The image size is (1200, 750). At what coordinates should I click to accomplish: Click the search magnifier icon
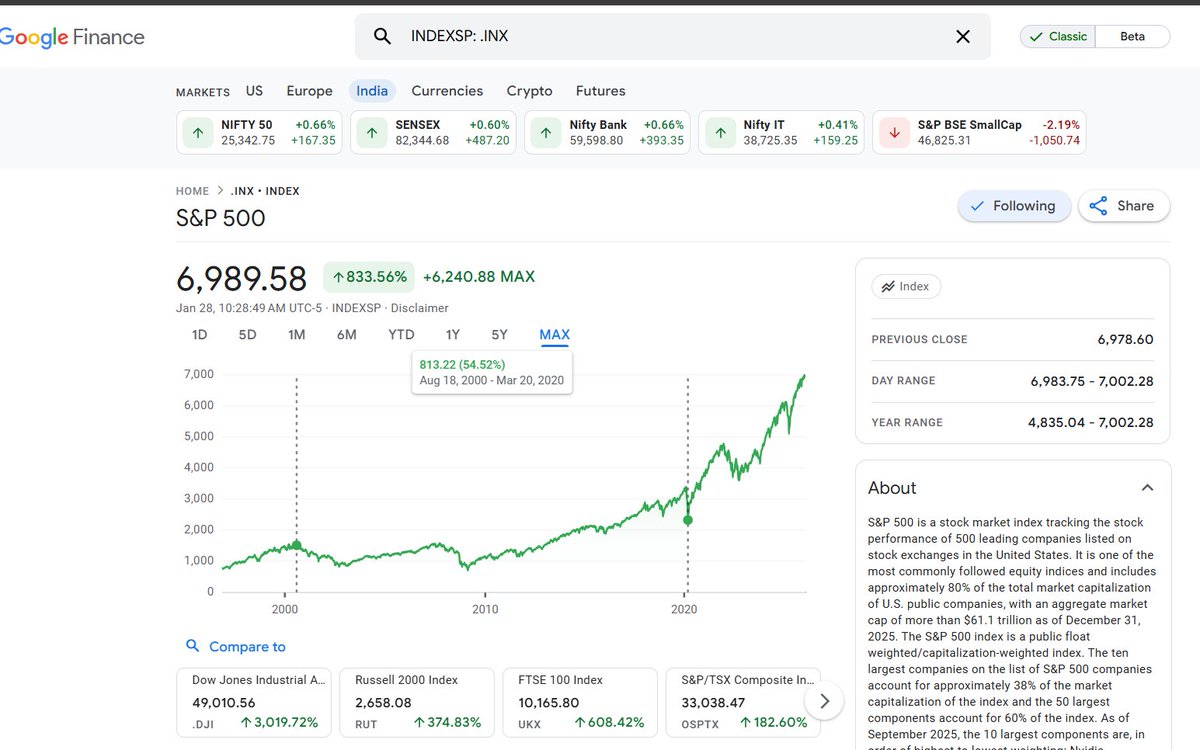coord(382,35)
